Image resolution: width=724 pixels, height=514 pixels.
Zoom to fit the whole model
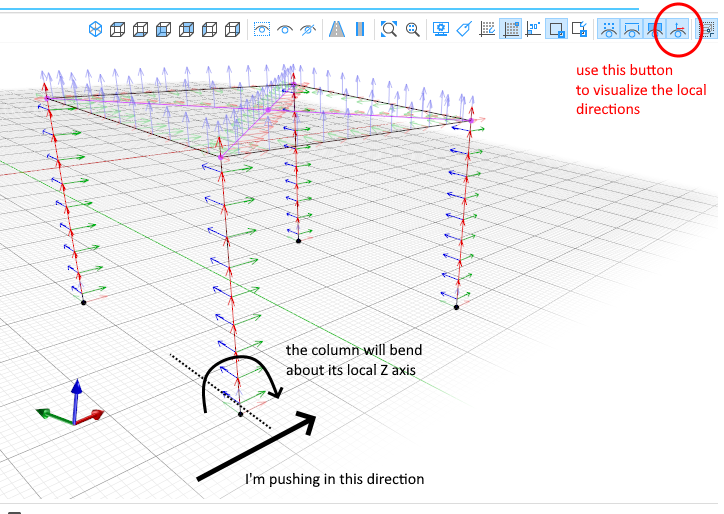point(389,30)
